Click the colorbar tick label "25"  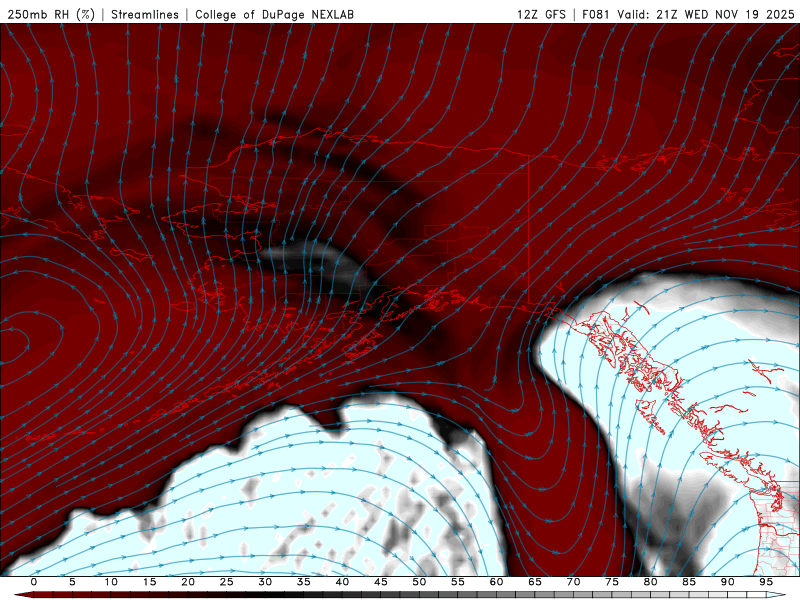[x=227, y=582]
